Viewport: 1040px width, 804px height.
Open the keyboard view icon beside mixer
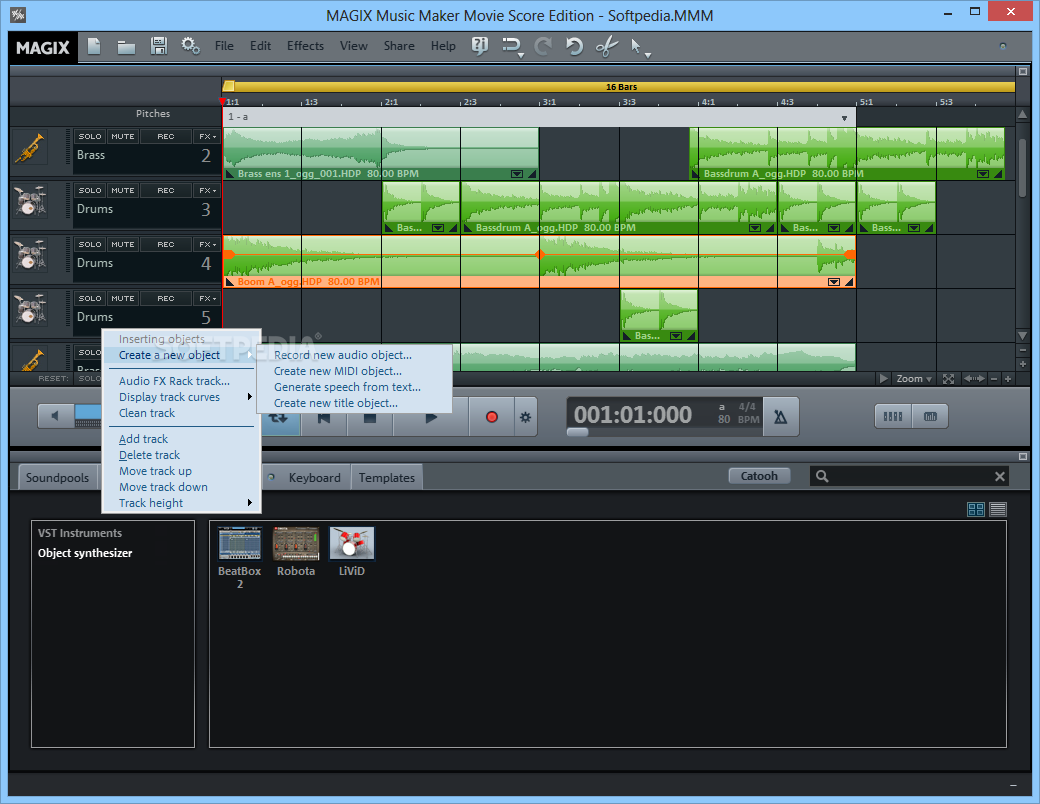point(930,417)
